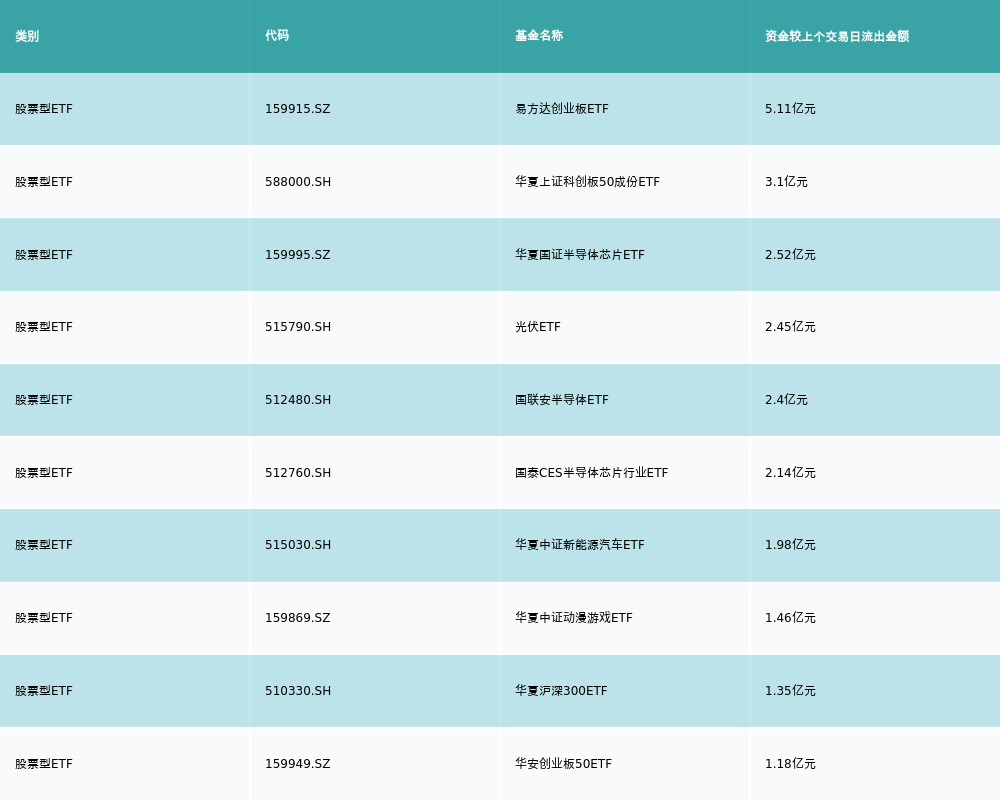Screen dimensions: 1000x800
Task: Select fund 华夏中证动漫游戏ETF
Action: coord(574,618)
